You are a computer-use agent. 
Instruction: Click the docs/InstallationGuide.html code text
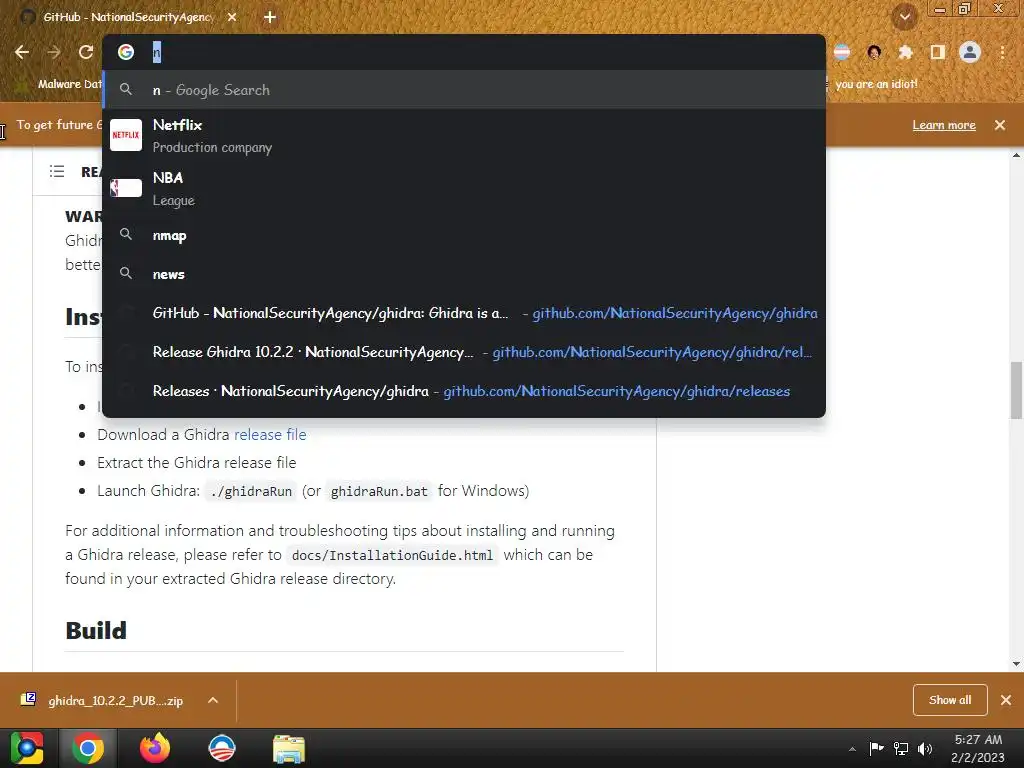tap(392, 555)
